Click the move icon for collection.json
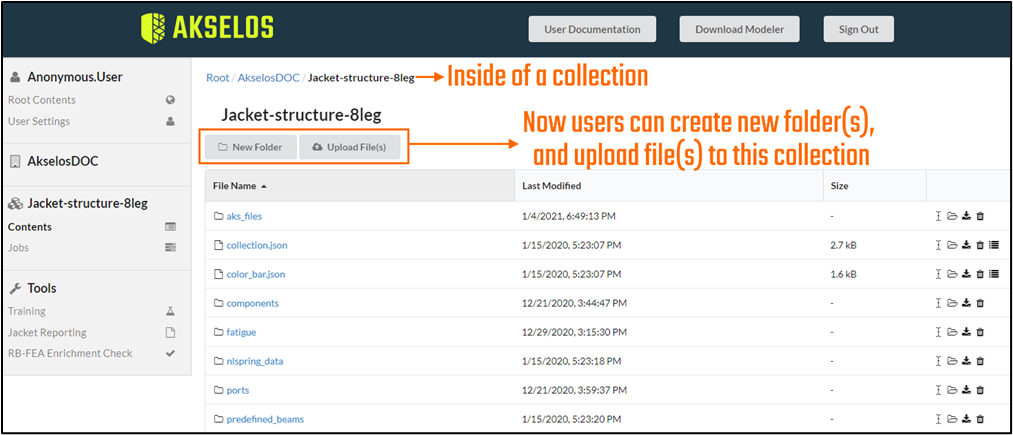1013x435 pixels. (x=952, y=245)
